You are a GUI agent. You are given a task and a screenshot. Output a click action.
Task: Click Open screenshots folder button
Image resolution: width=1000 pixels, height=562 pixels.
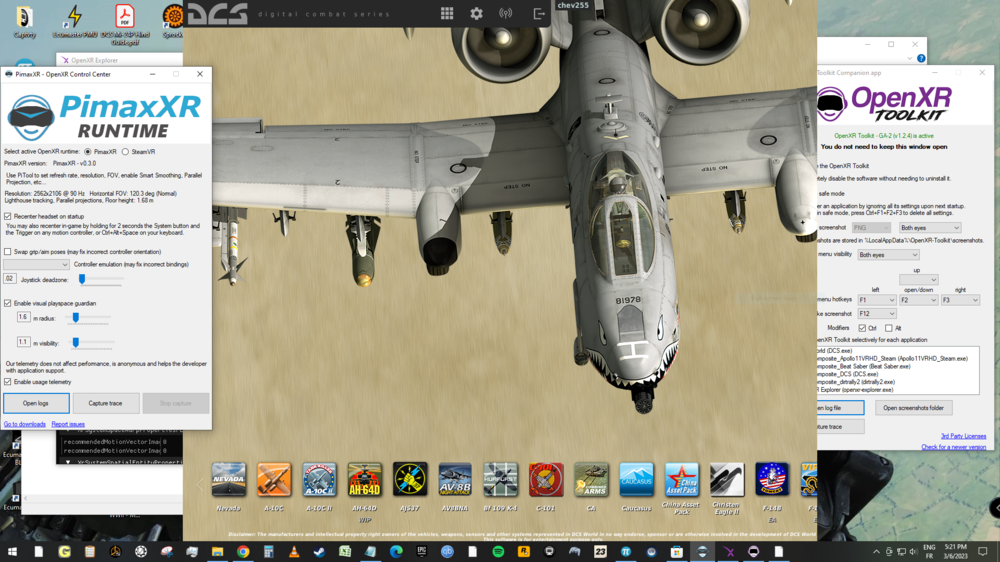(x=913, y=408)
